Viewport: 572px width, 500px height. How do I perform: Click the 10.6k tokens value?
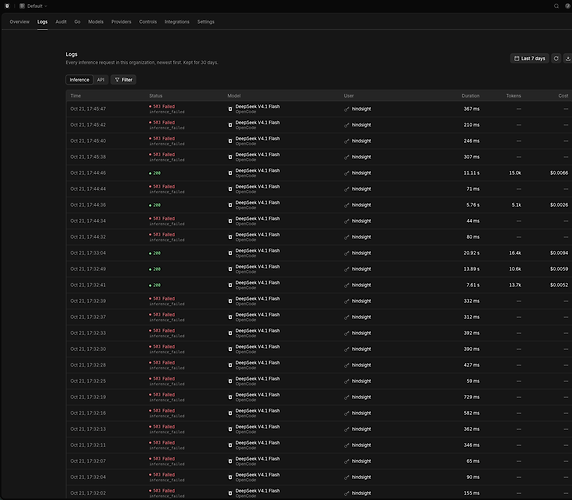pos(515,269)
